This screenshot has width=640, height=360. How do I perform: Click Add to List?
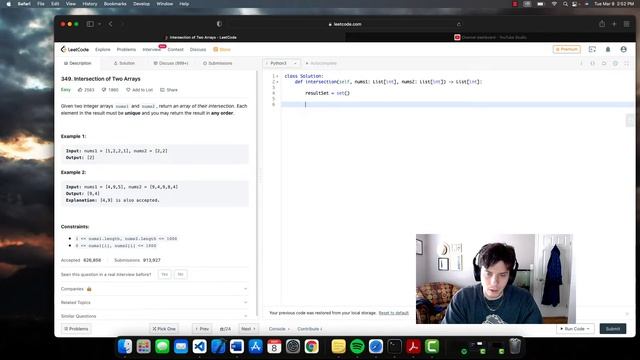(x=139, y=90)
